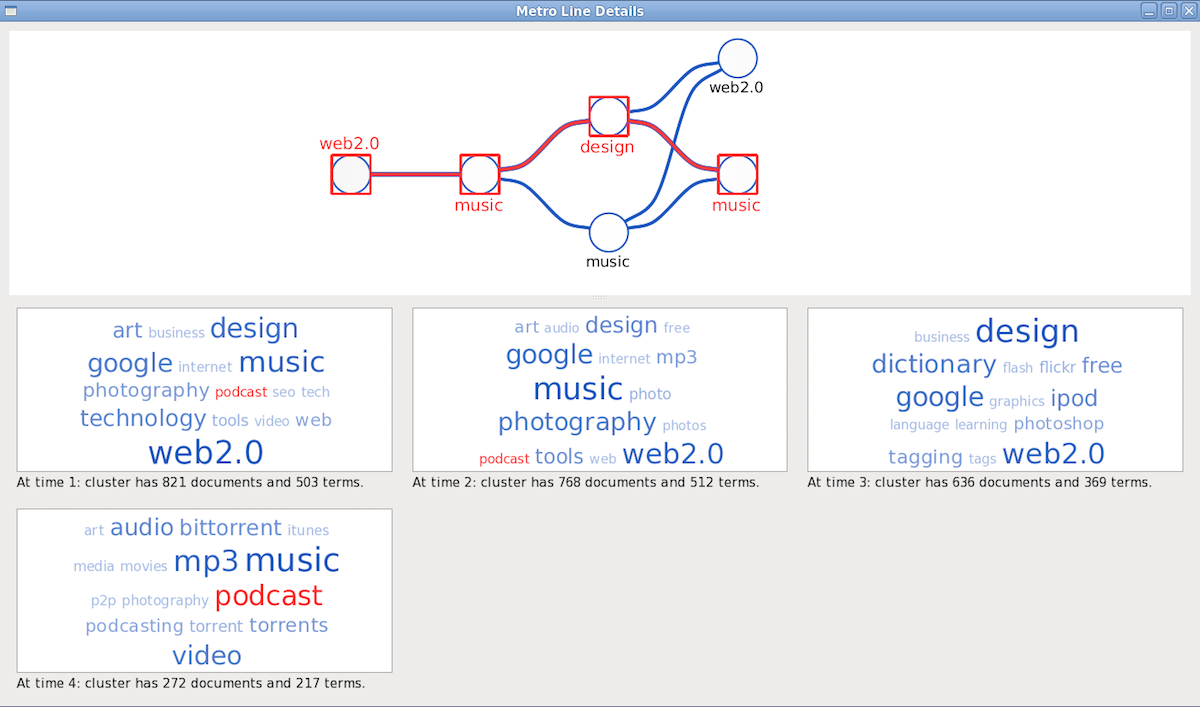This screenshot has height=707, width=1200.
Task: Select the torrents tag in time 4 cloud
Action: tap(288, 625)
